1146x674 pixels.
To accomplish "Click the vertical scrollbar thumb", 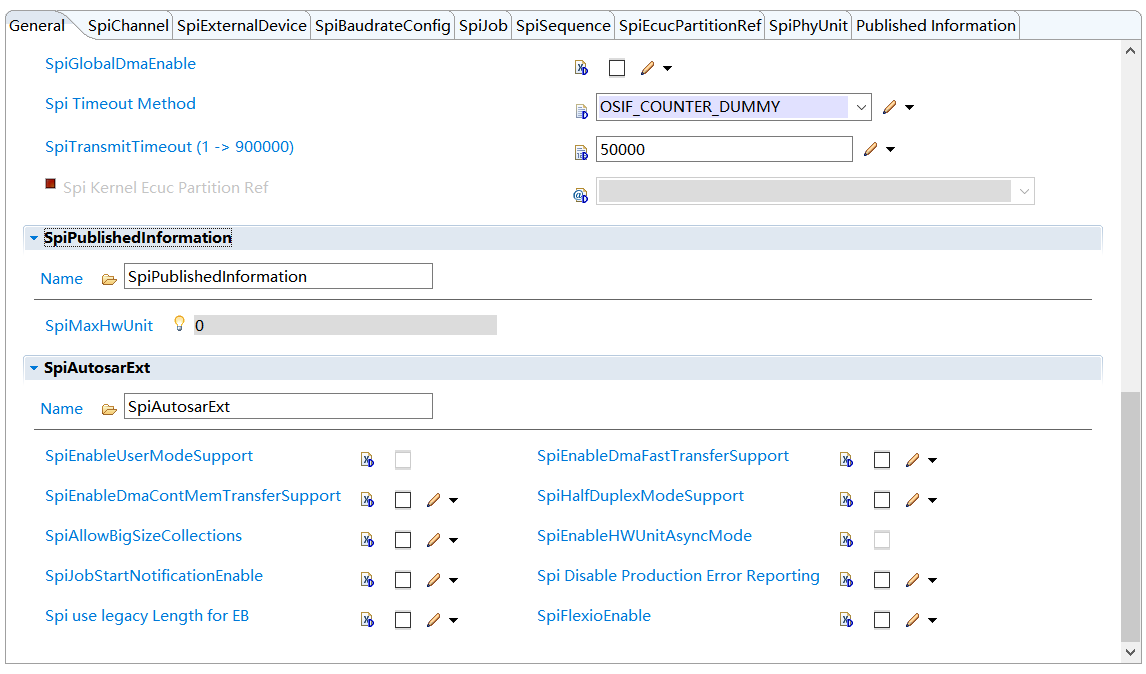I will 1130,515.
